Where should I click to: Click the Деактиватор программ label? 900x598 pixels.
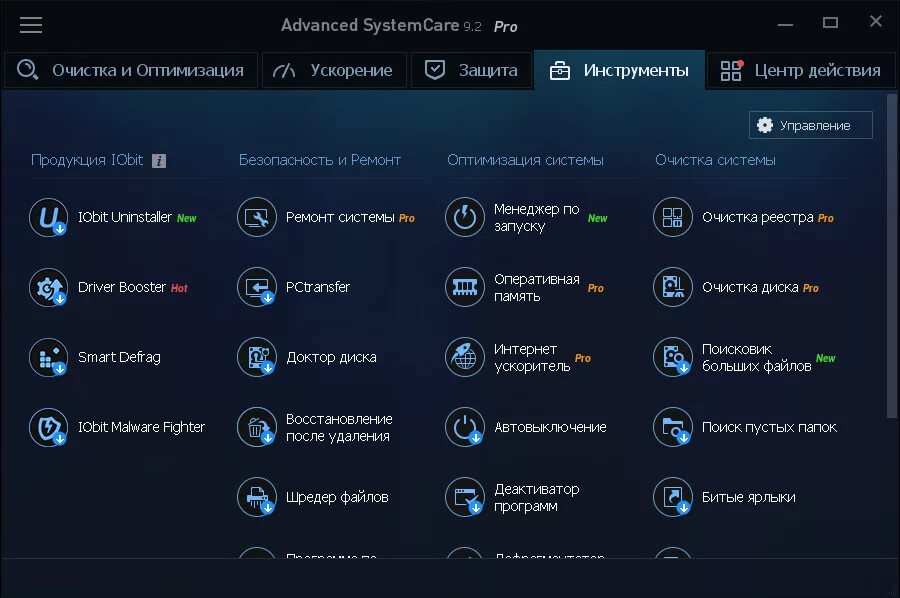537,498
